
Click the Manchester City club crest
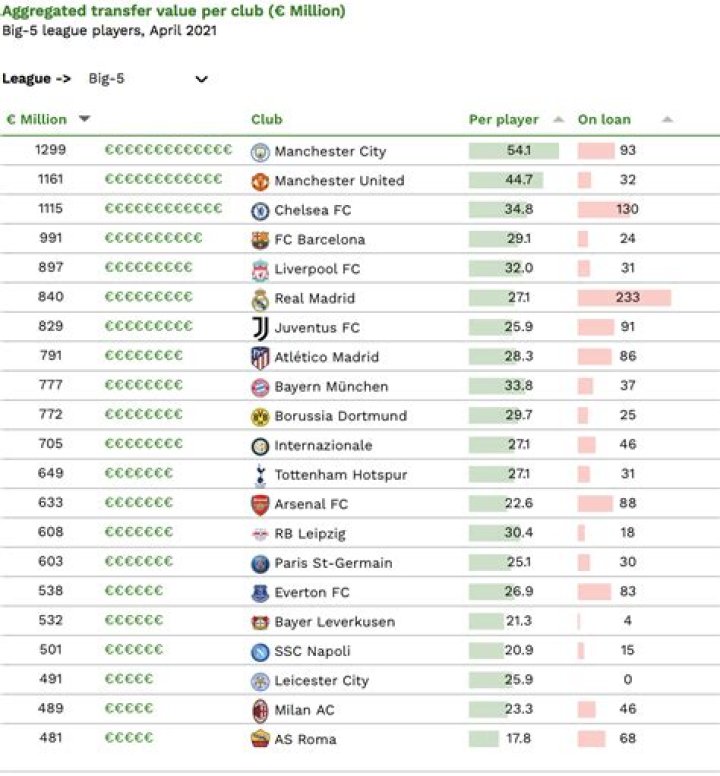260,152
